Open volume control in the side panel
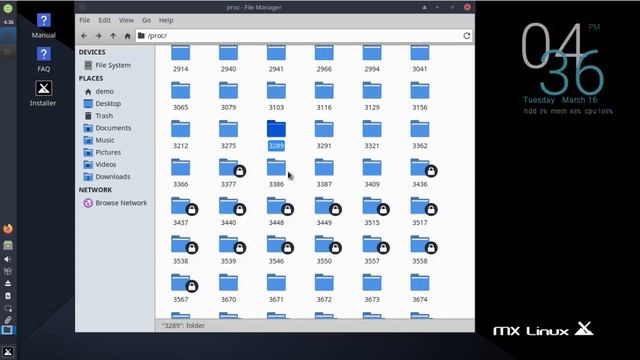 tap(8, 259)
